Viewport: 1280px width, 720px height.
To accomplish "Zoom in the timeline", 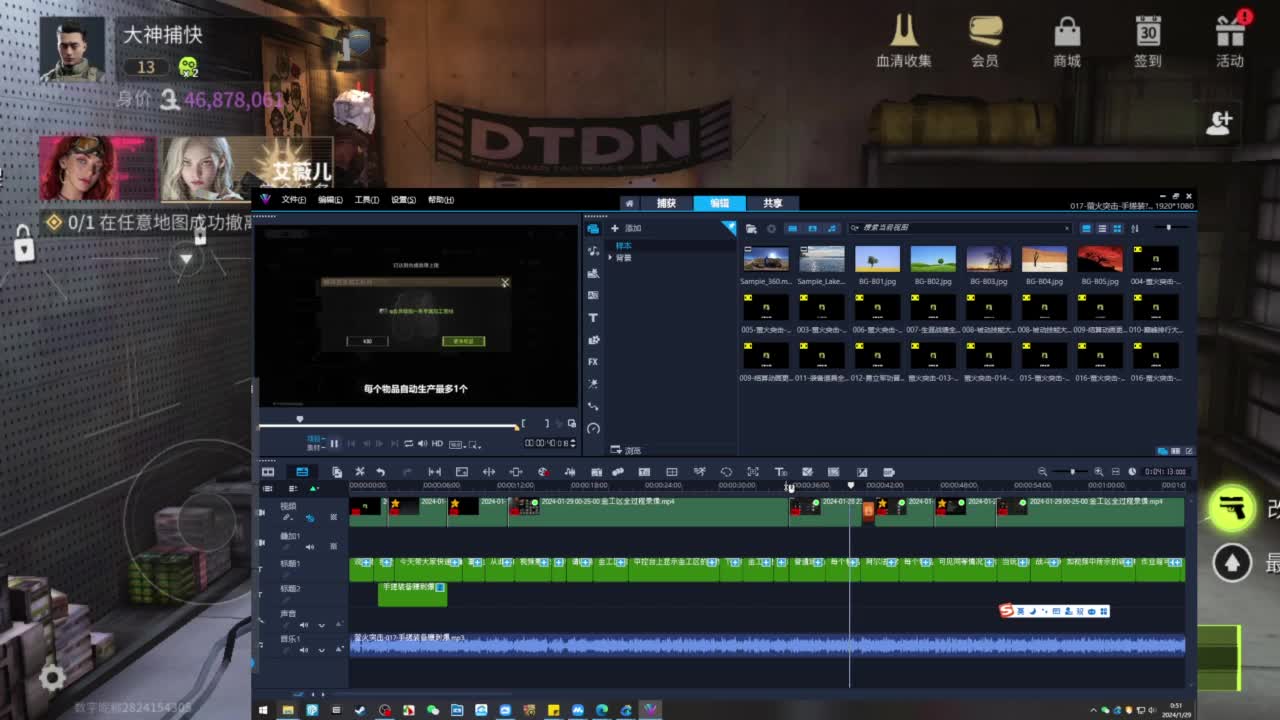I will pyautogui.click(x=1099, y=472).
